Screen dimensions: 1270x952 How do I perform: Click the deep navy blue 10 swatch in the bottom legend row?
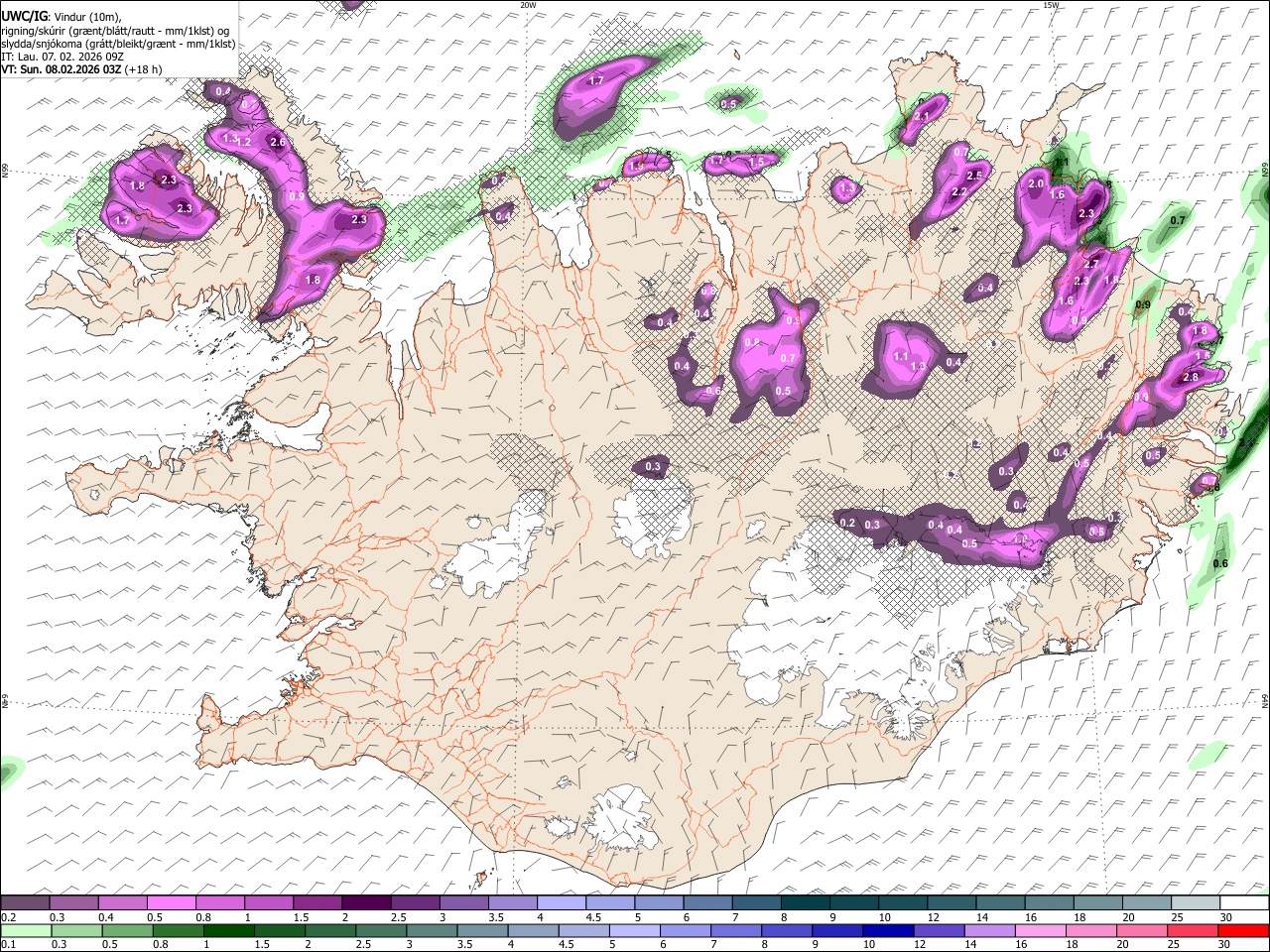tap(890, 931)
